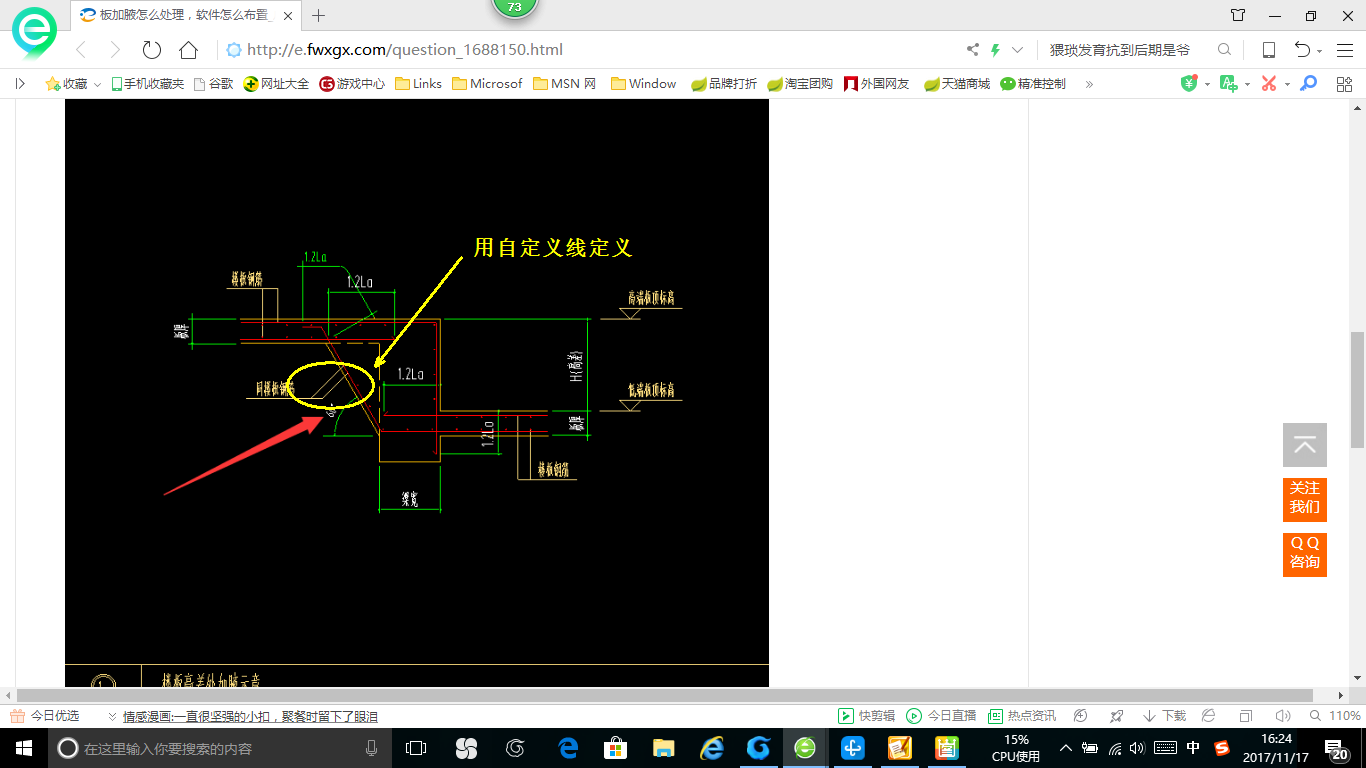
Task: Reload the page with refresh icon
Action: 152,50
